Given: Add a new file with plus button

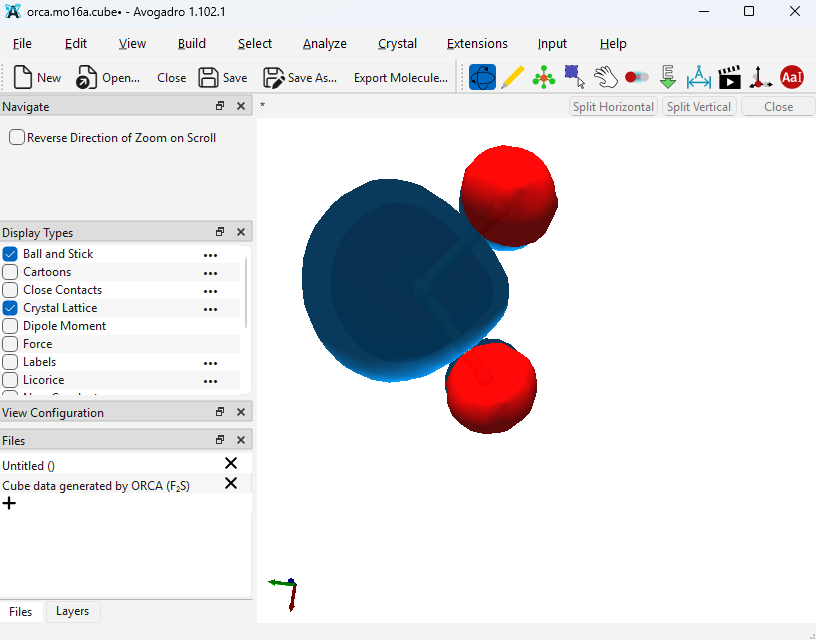Looking at the screenshot, I should (10, 503).
